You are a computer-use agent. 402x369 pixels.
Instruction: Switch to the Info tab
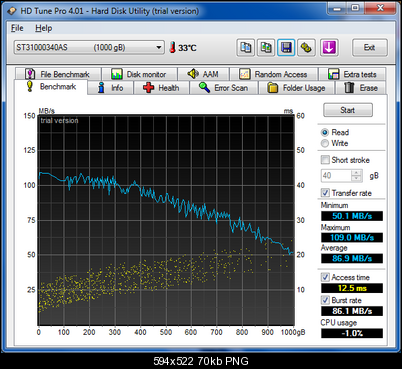111,88
